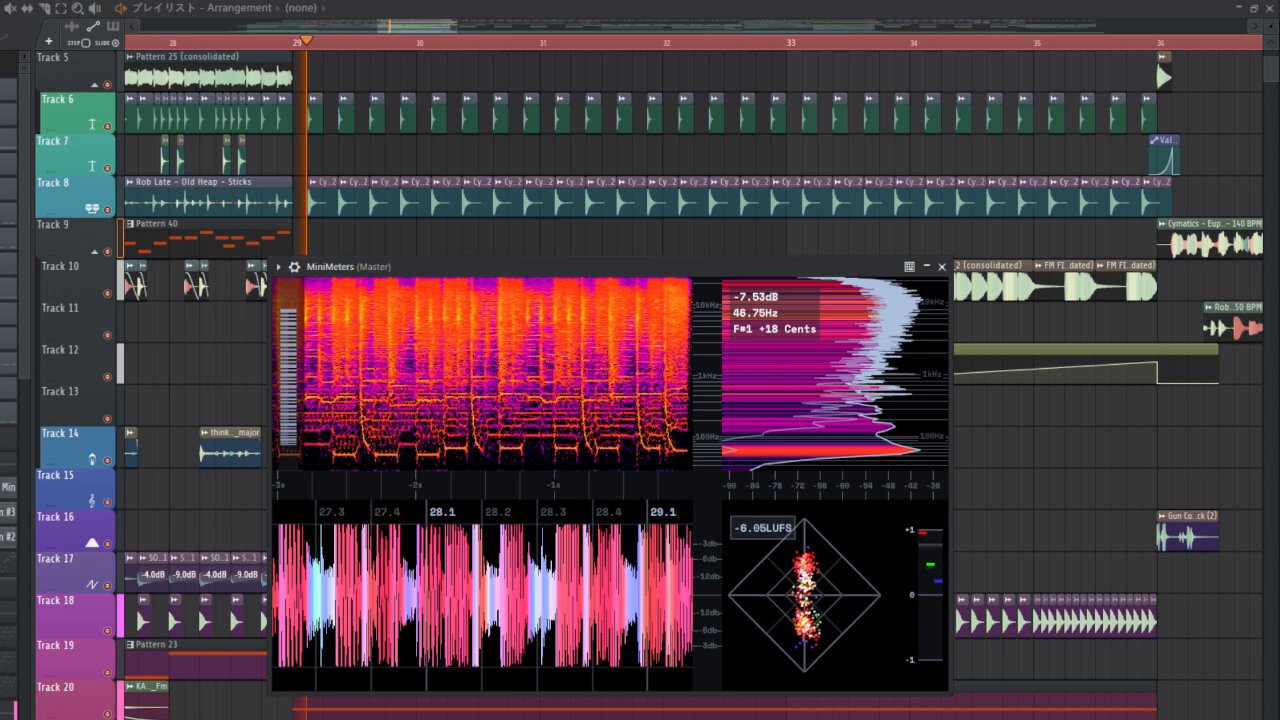Toggle the STEP editing switch
The image size is (1280, 720).
(86, 43)
